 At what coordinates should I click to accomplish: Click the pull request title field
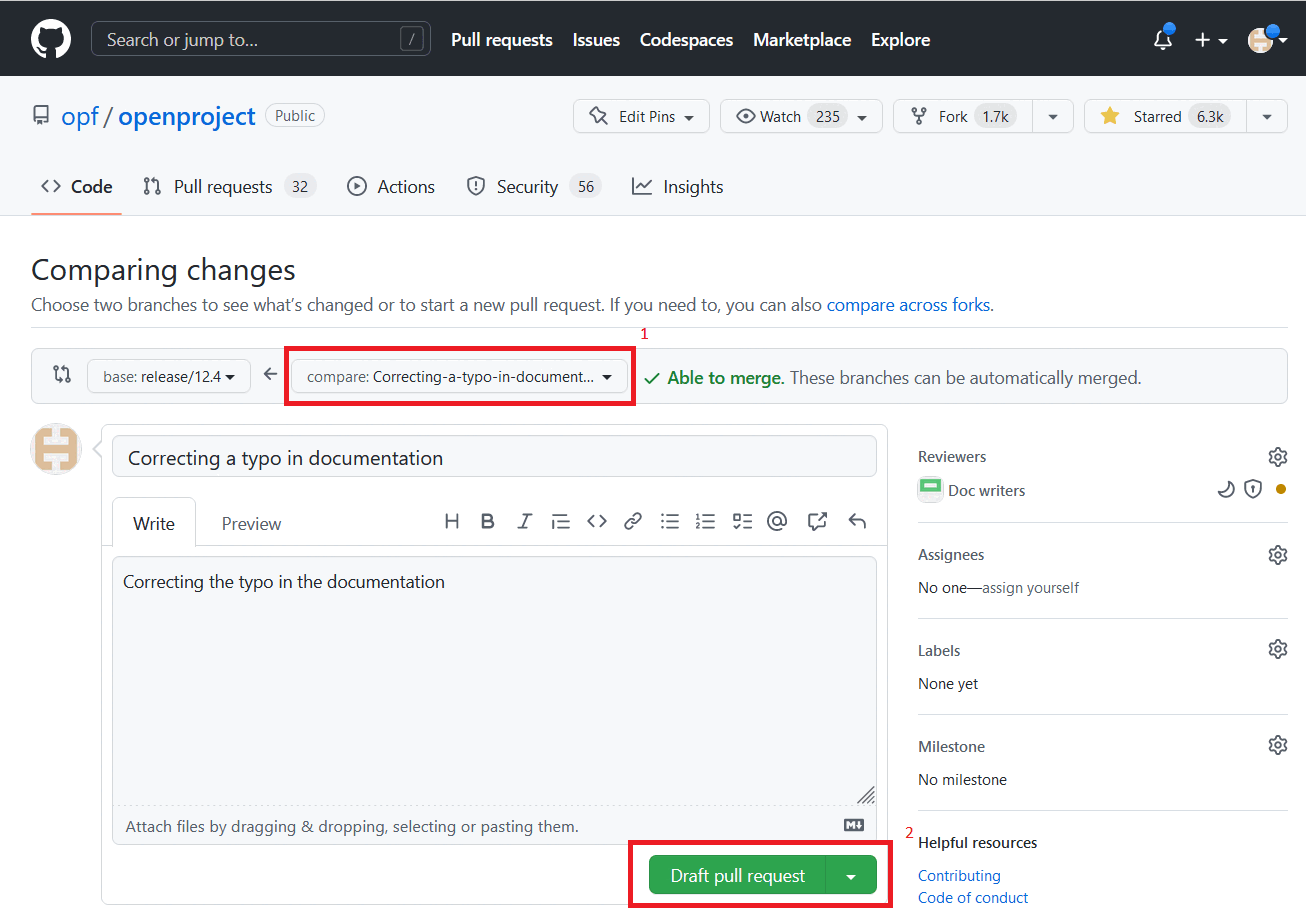(494, 457)
